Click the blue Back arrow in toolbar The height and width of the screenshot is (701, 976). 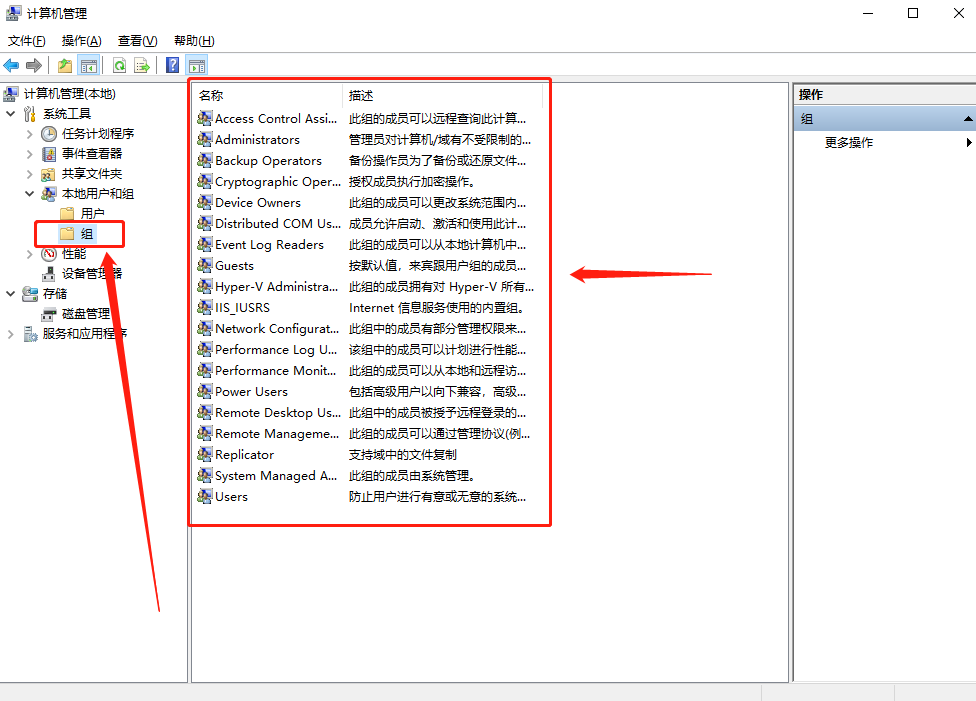click(x=12, y=66)
